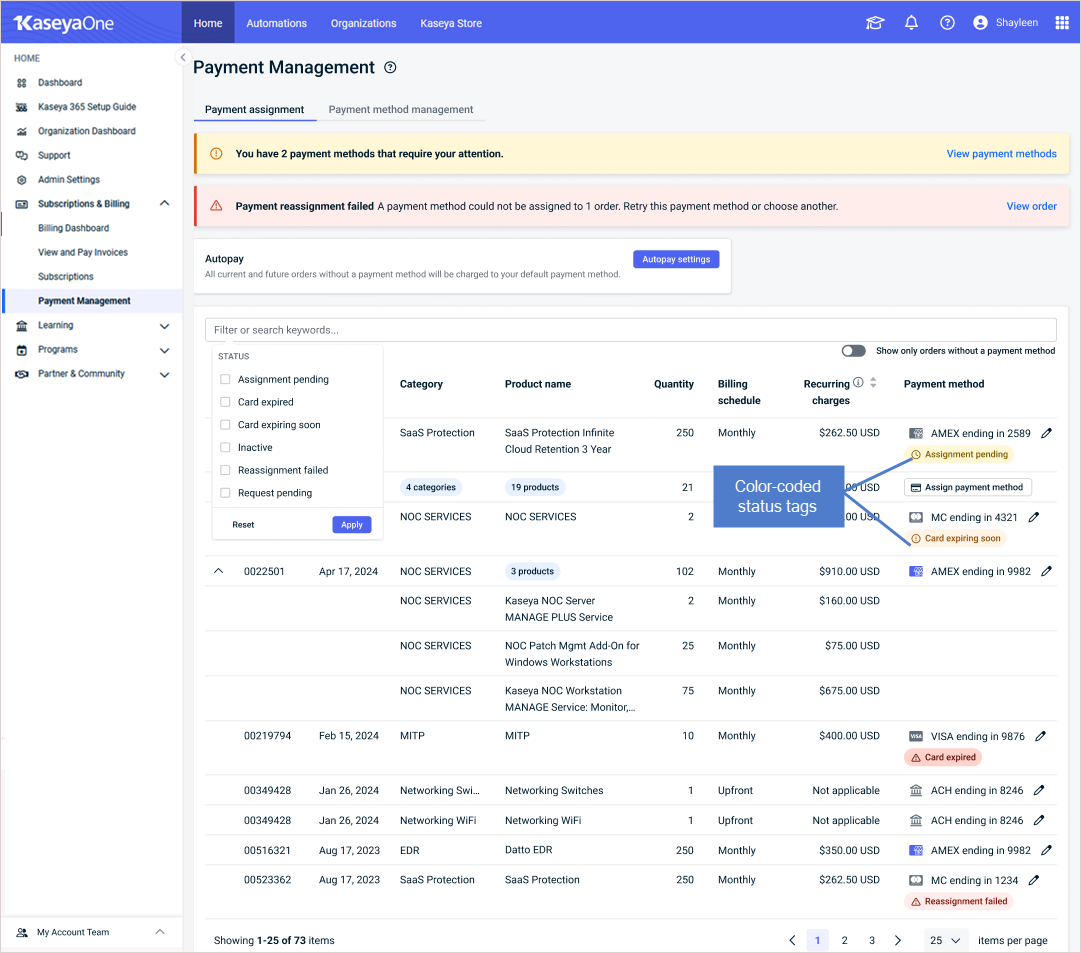Click the Recurring charges info icon

[x=858, y=383]
